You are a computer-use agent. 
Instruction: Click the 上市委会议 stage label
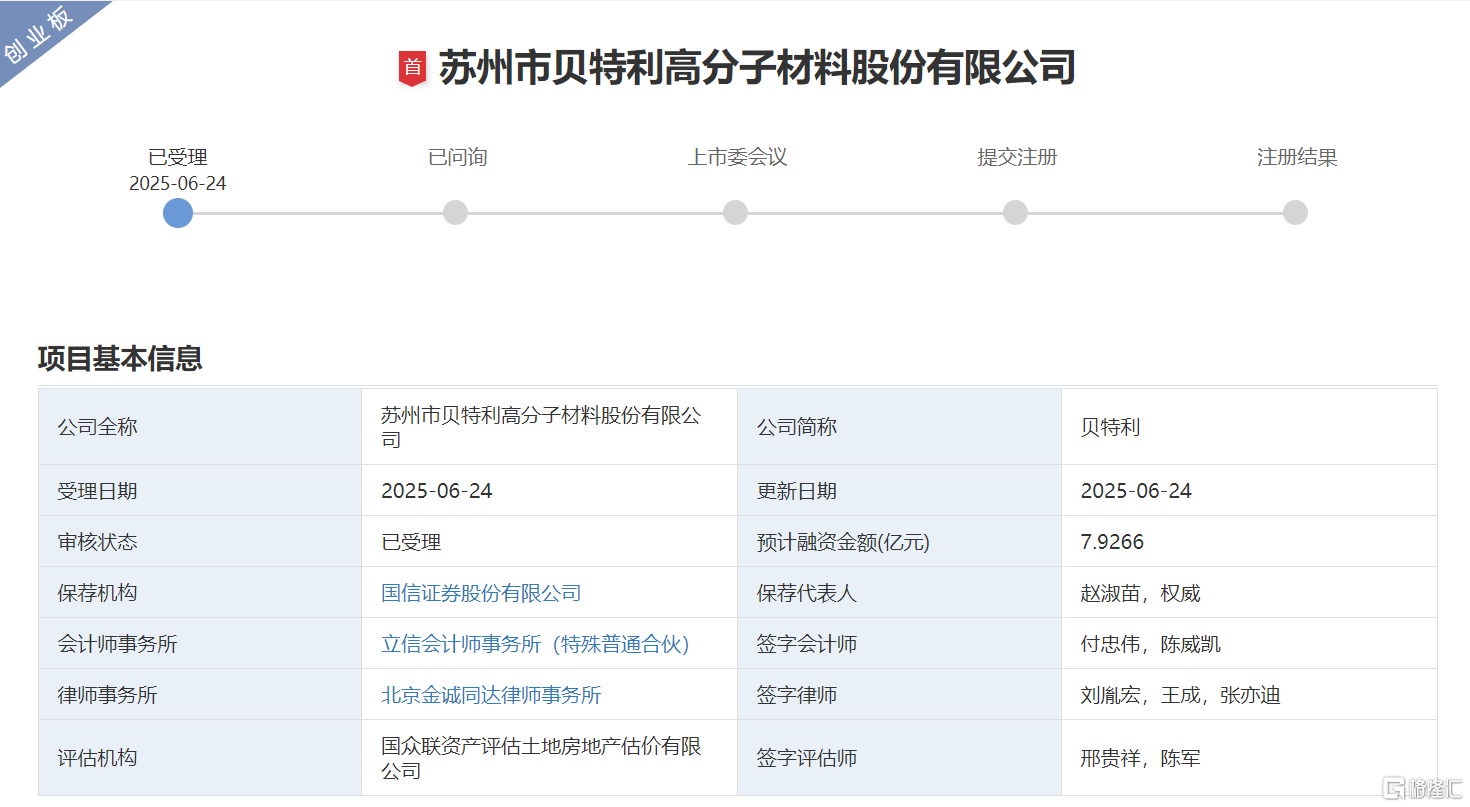point(737,157)
